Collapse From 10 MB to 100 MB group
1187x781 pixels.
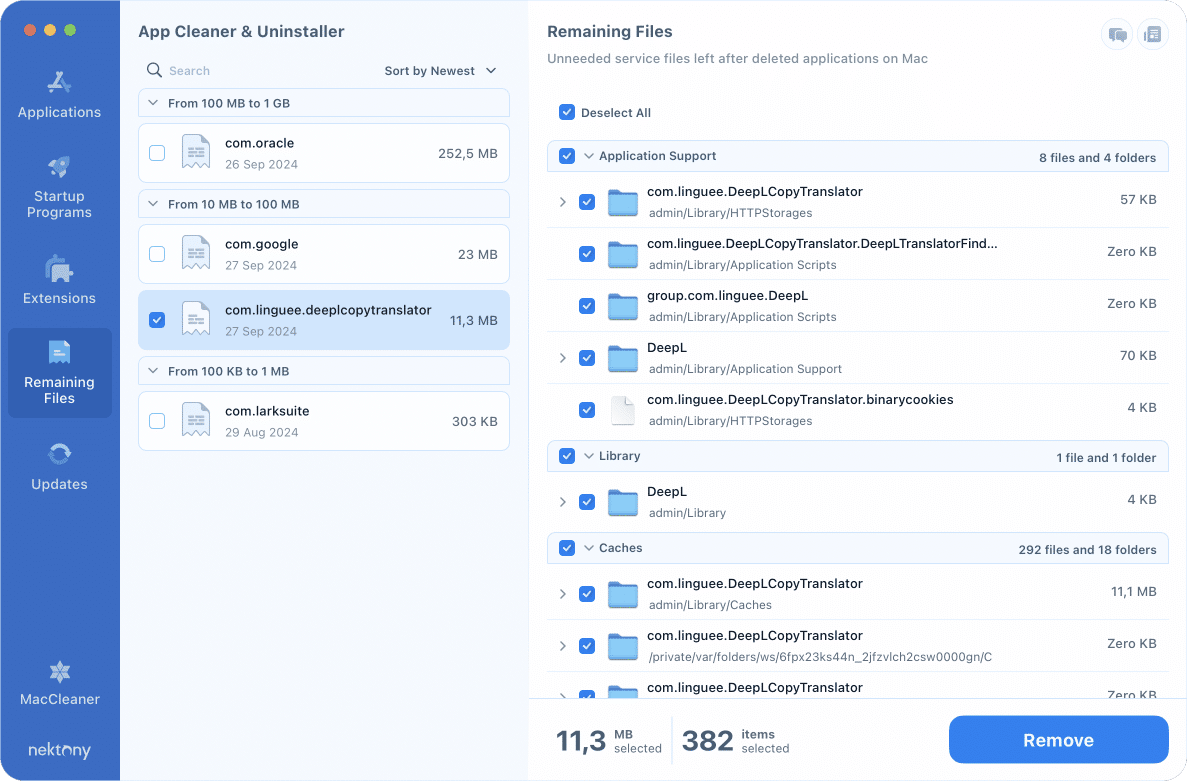(x=154, y=204)
